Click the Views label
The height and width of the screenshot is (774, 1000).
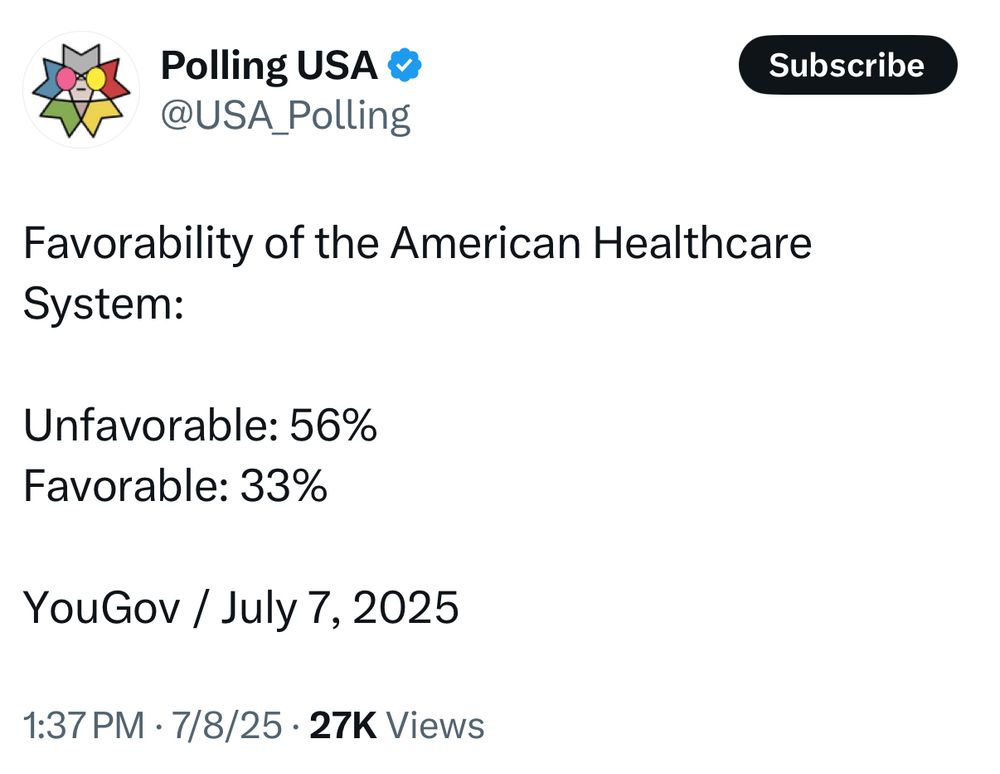point(435,726)
